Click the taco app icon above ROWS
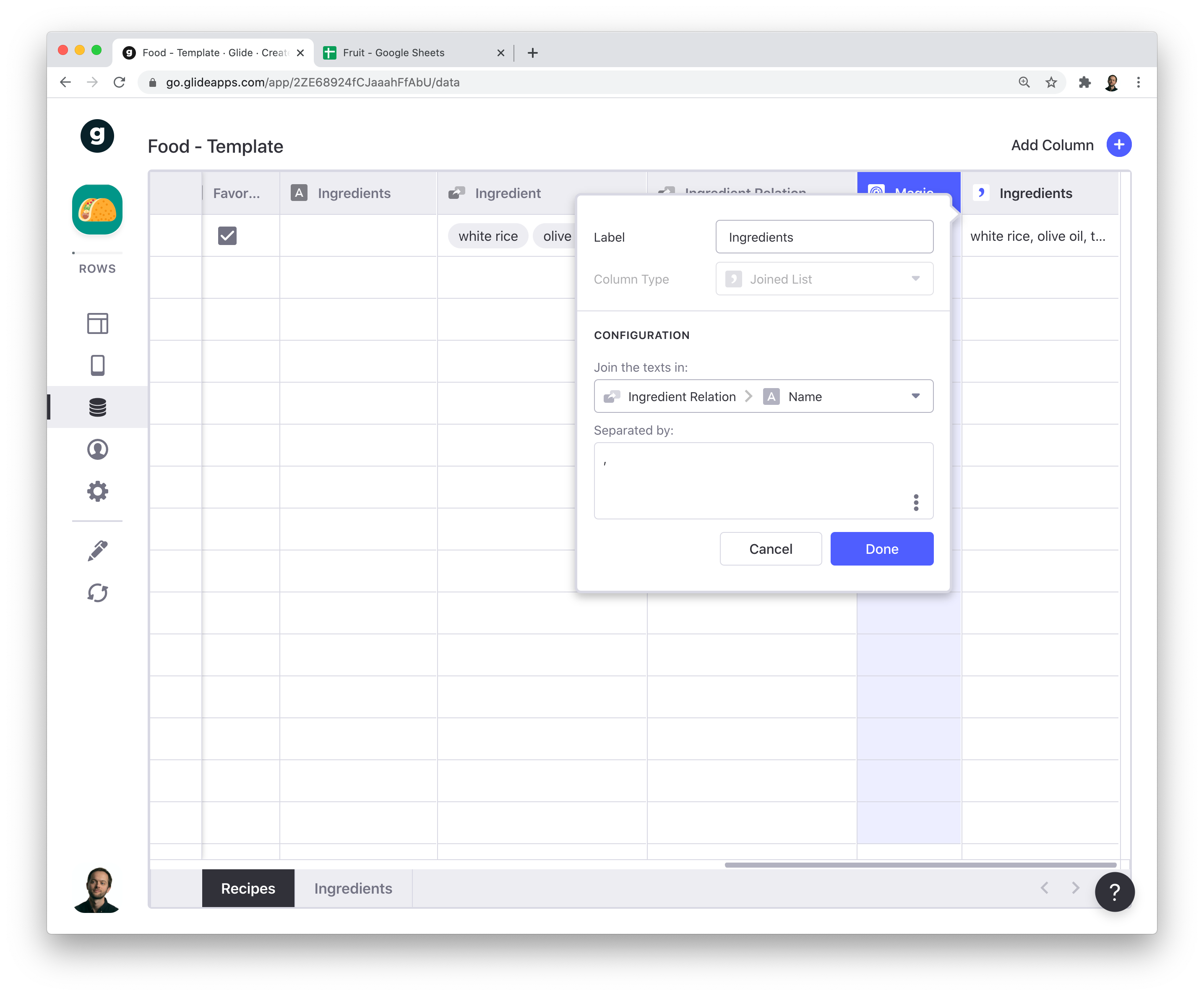The height and width of the screenshot is (996, 1204). click(x=97, y=210)
